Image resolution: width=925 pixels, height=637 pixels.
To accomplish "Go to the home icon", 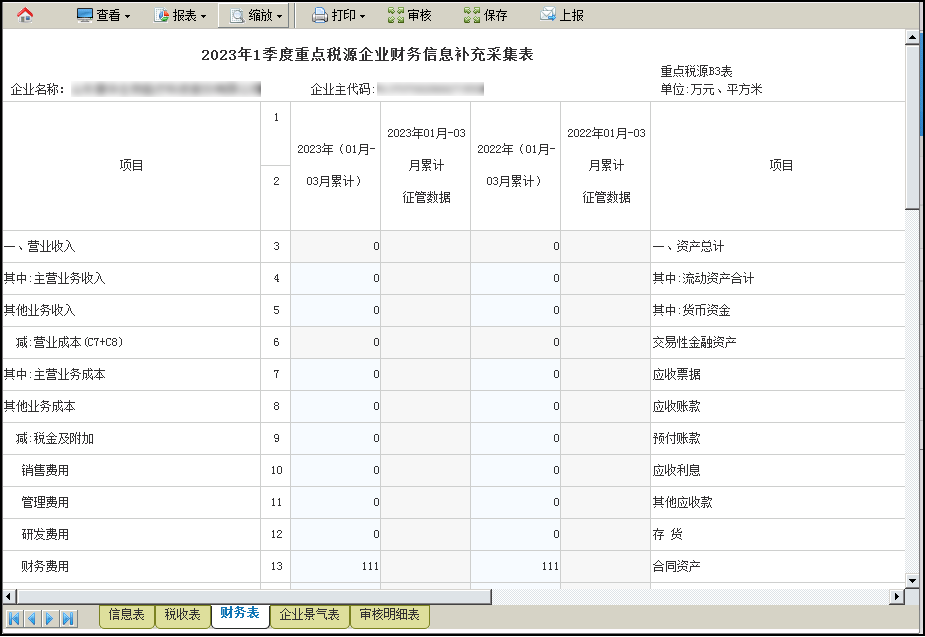I will pos(25,15).
